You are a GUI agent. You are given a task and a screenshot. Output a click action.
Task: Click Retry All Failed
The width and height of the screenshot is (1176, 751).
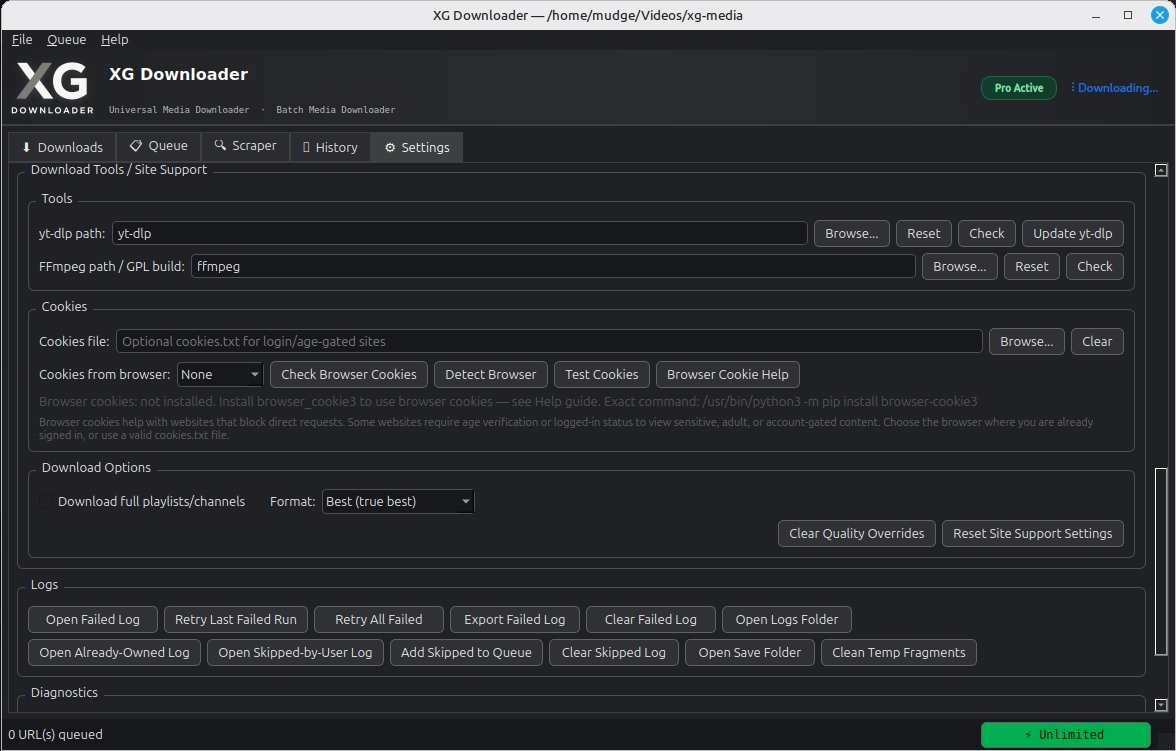point(379,620)
